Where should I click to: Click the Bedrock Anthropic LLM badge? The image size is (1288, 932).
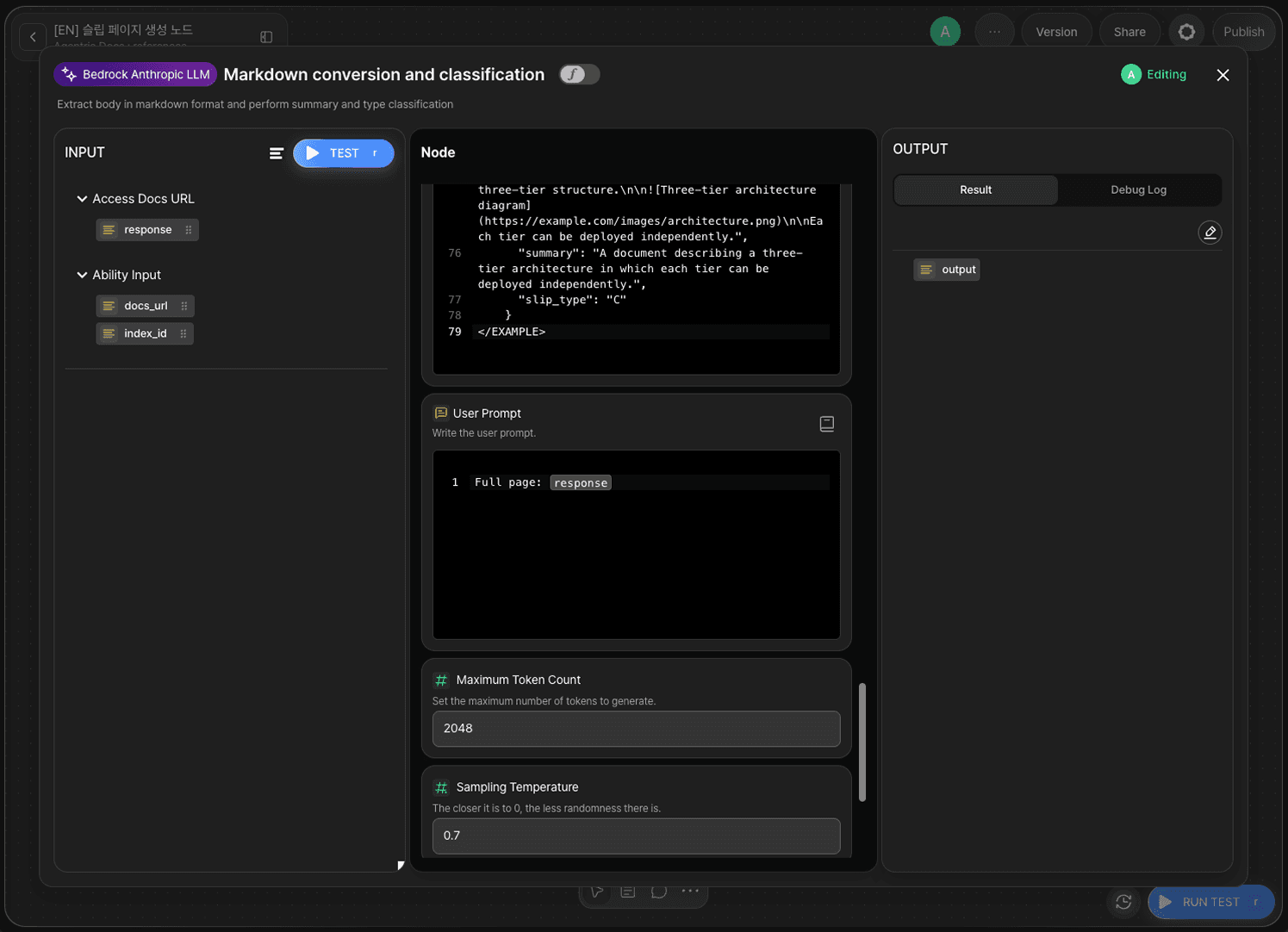tap(135, 75)
